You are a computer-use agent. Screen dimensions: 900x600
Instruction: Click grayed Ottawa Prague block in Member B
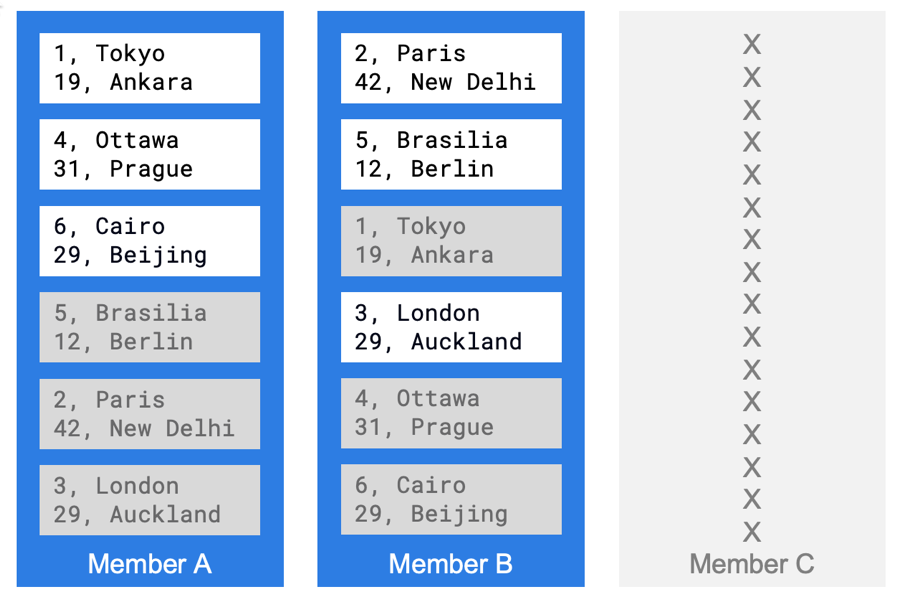point(450,413)
